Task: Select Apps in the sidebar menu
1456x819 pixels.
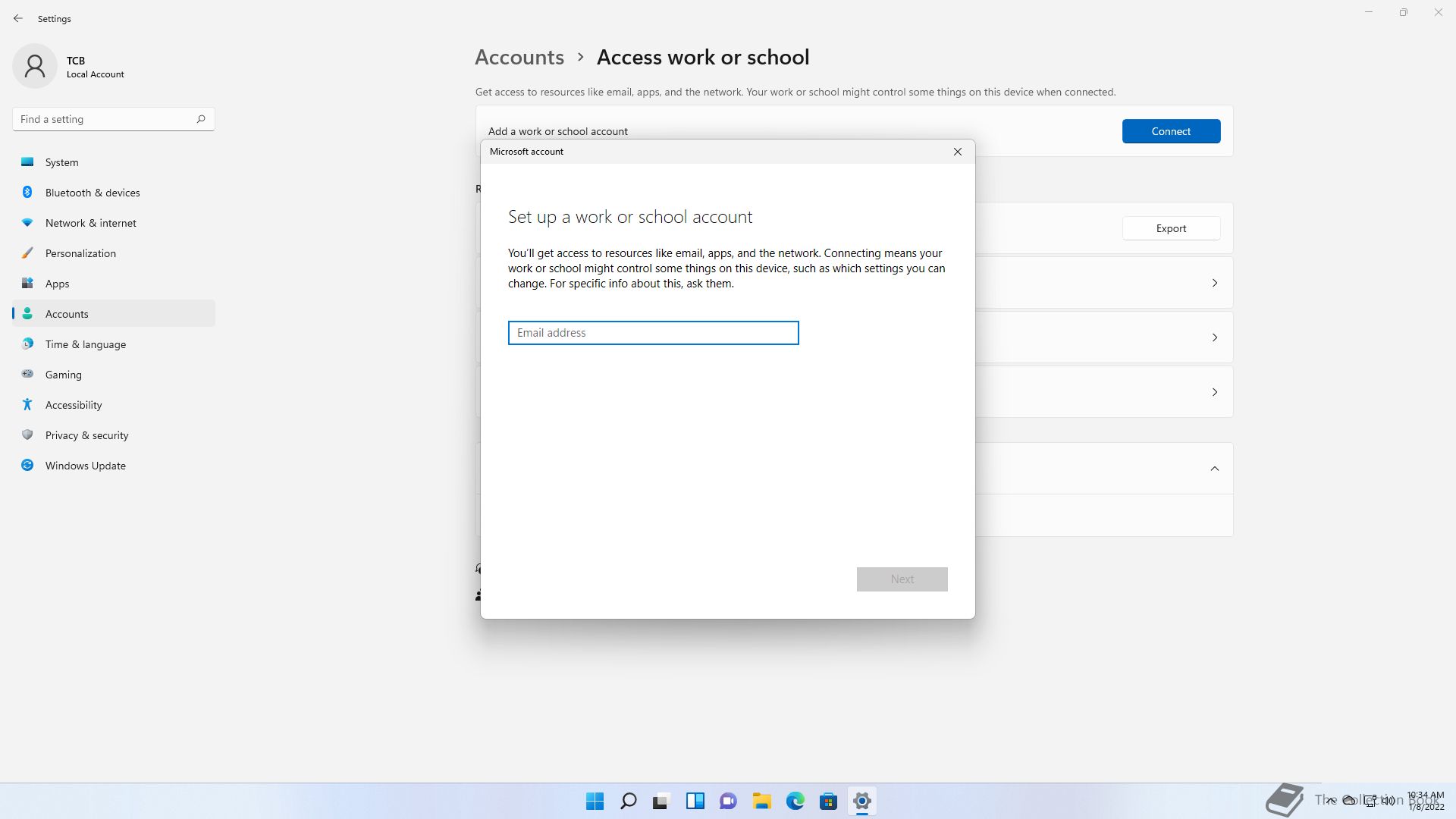Action: [57, 284]
